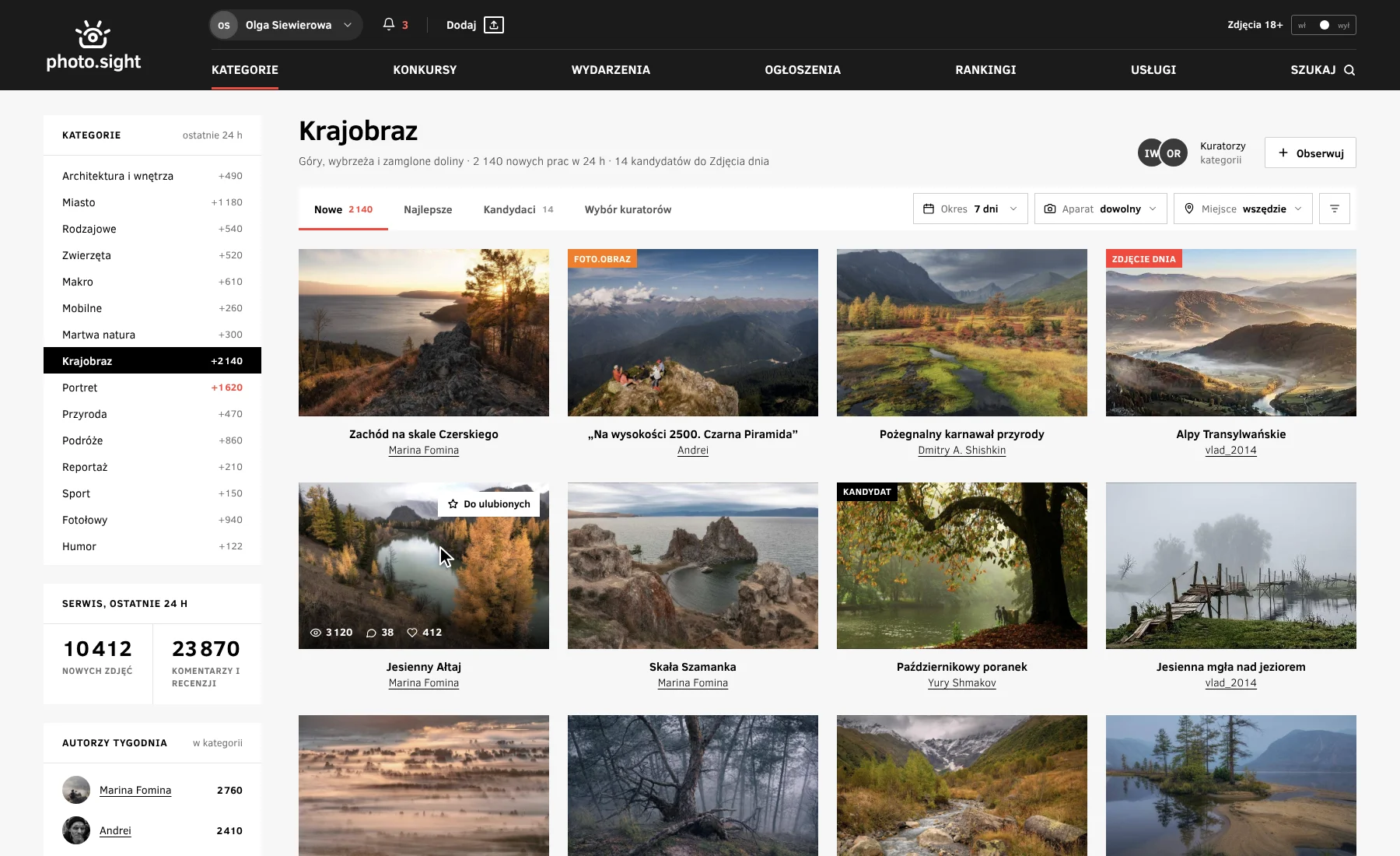Open the Okres 7 dni dropdown

(x=971, y=209)
